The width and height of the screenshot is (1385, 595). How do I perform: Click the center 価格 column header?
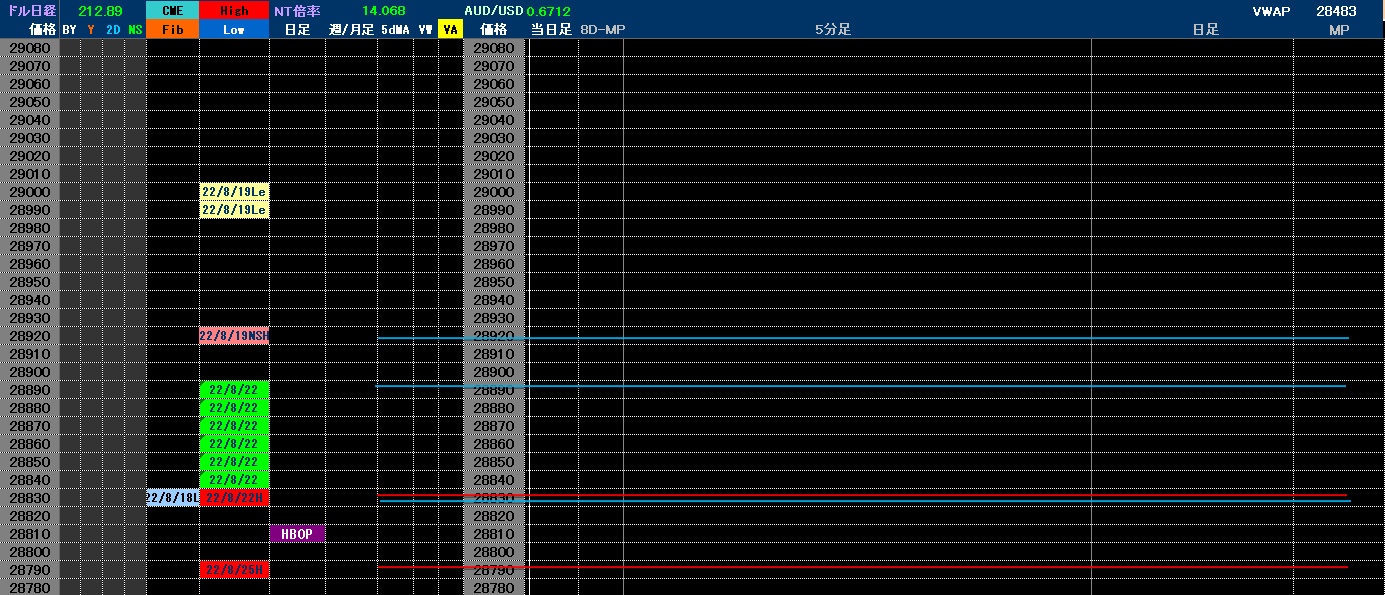494,30
